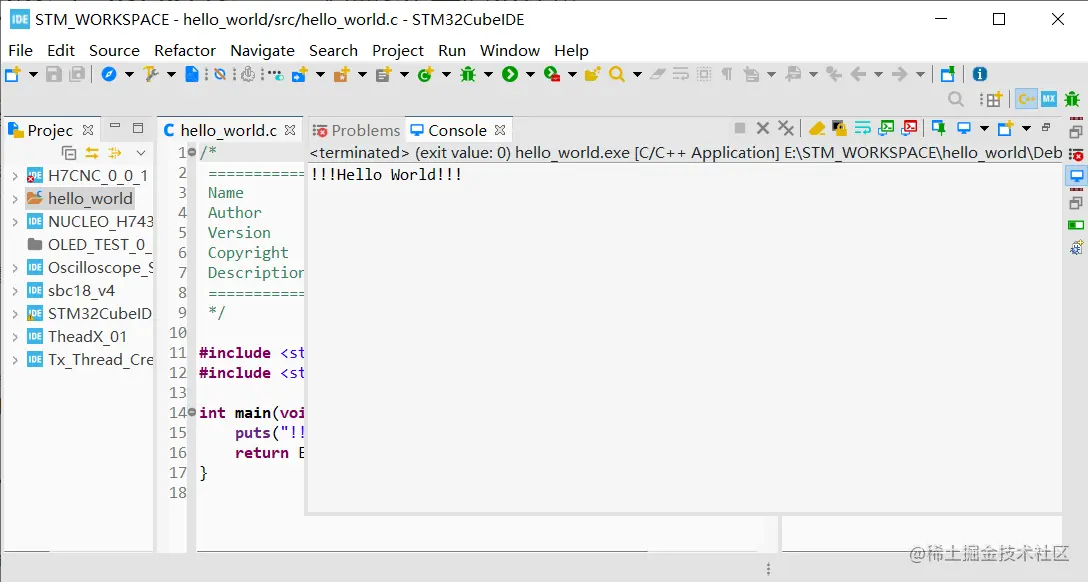Switch to the Problems tab

tap(357, 130)
